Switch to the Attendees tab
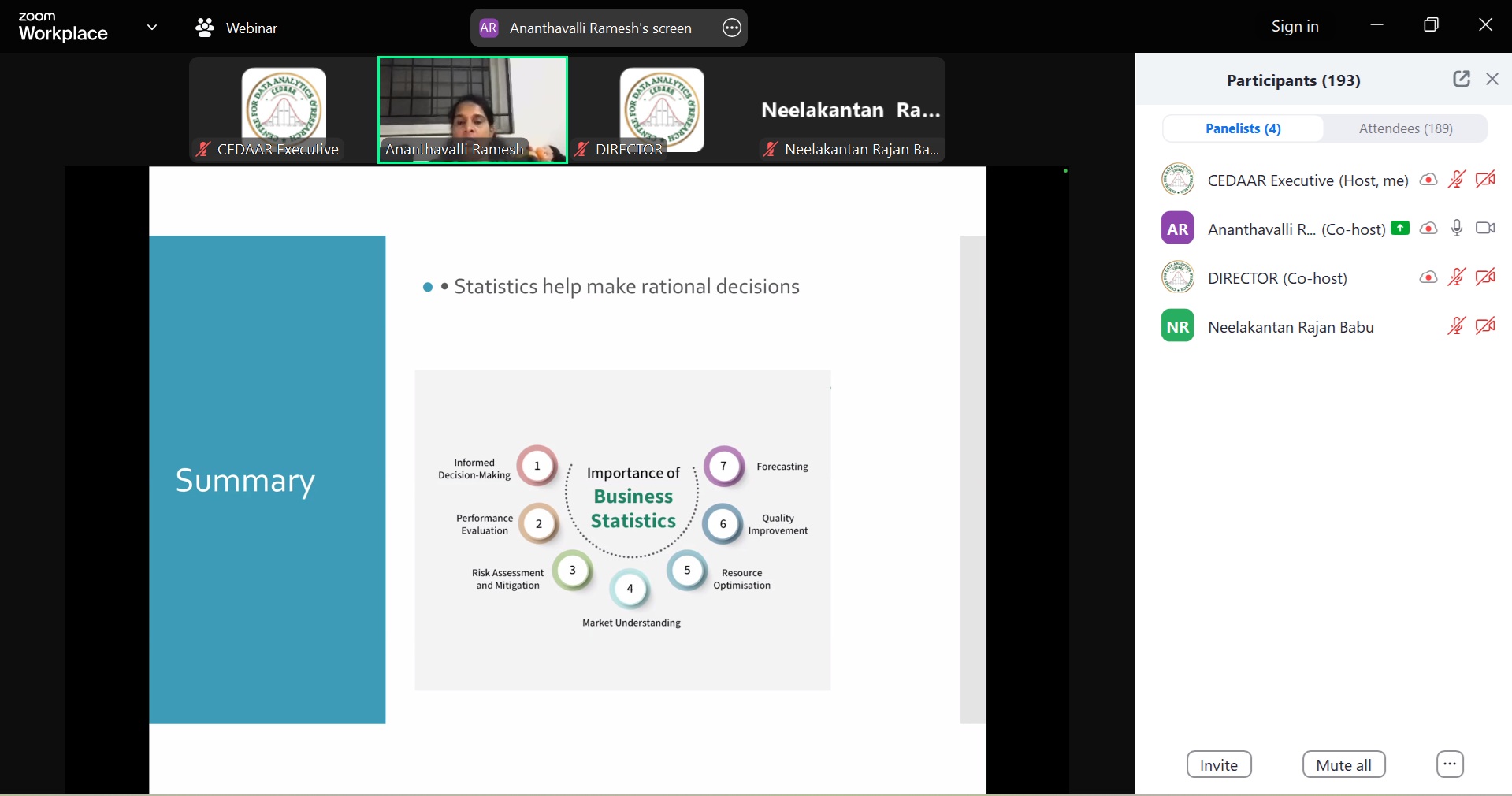The image size is (1512, 796). (x=1406, y=128)
